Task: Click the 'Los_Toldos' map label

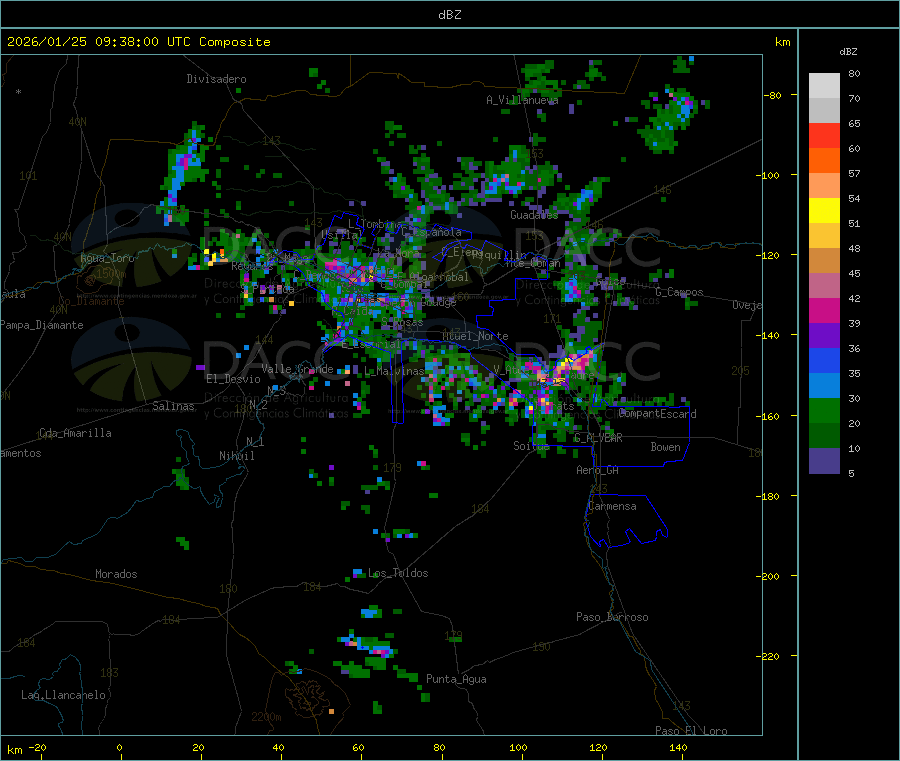Action: 398,573
